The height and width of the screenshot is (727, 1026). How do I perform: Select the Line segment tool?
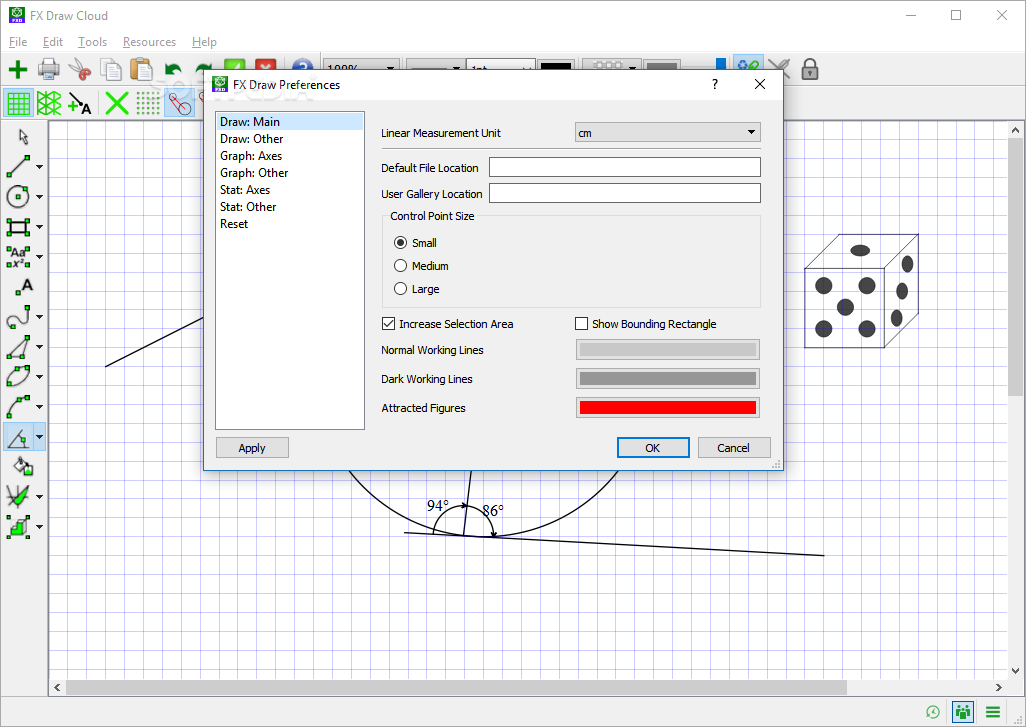[18, 166]
